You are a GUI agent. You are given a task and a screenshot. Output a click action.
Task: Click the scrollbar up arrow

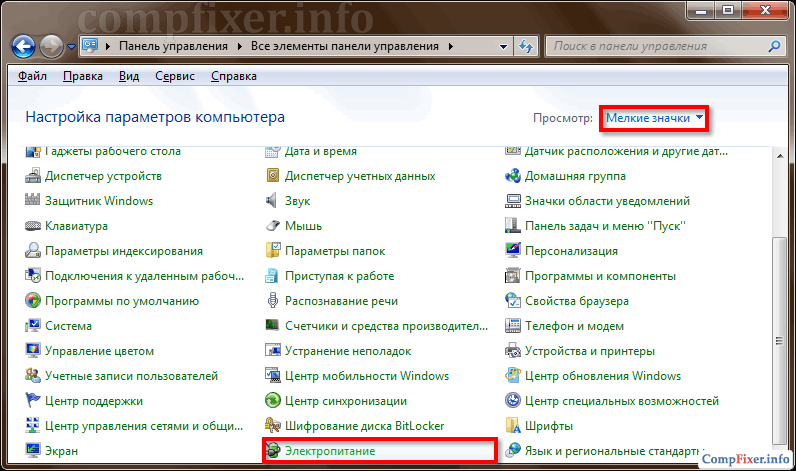pos(779,156)
